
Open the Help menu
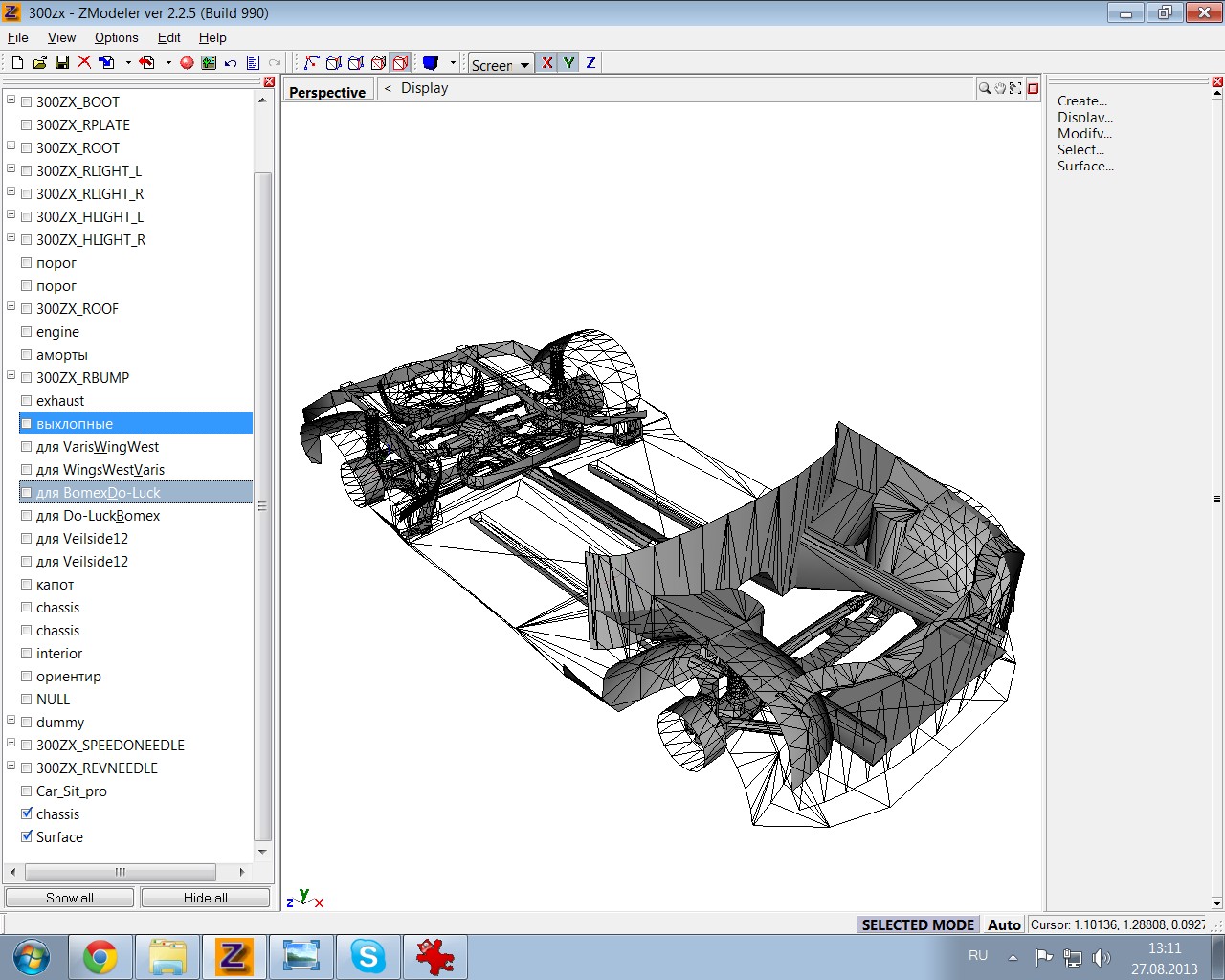(x=212, y=37)
